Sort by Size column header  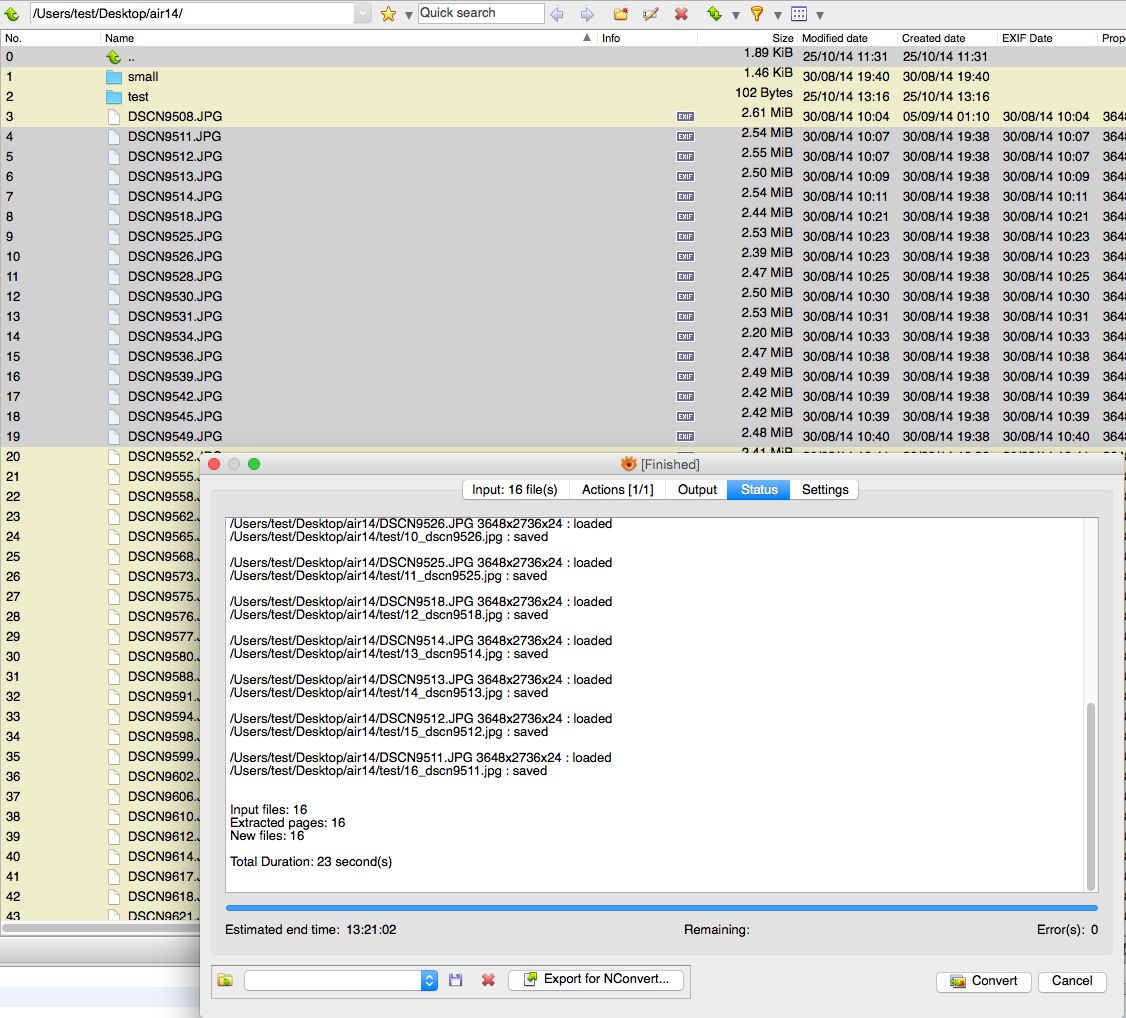747,38
